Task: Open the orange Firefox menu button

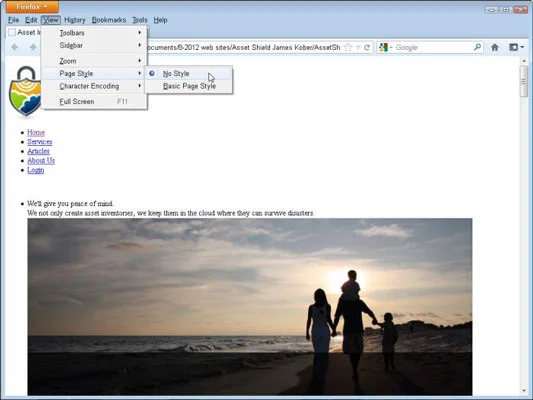Action: pos(32,6)
